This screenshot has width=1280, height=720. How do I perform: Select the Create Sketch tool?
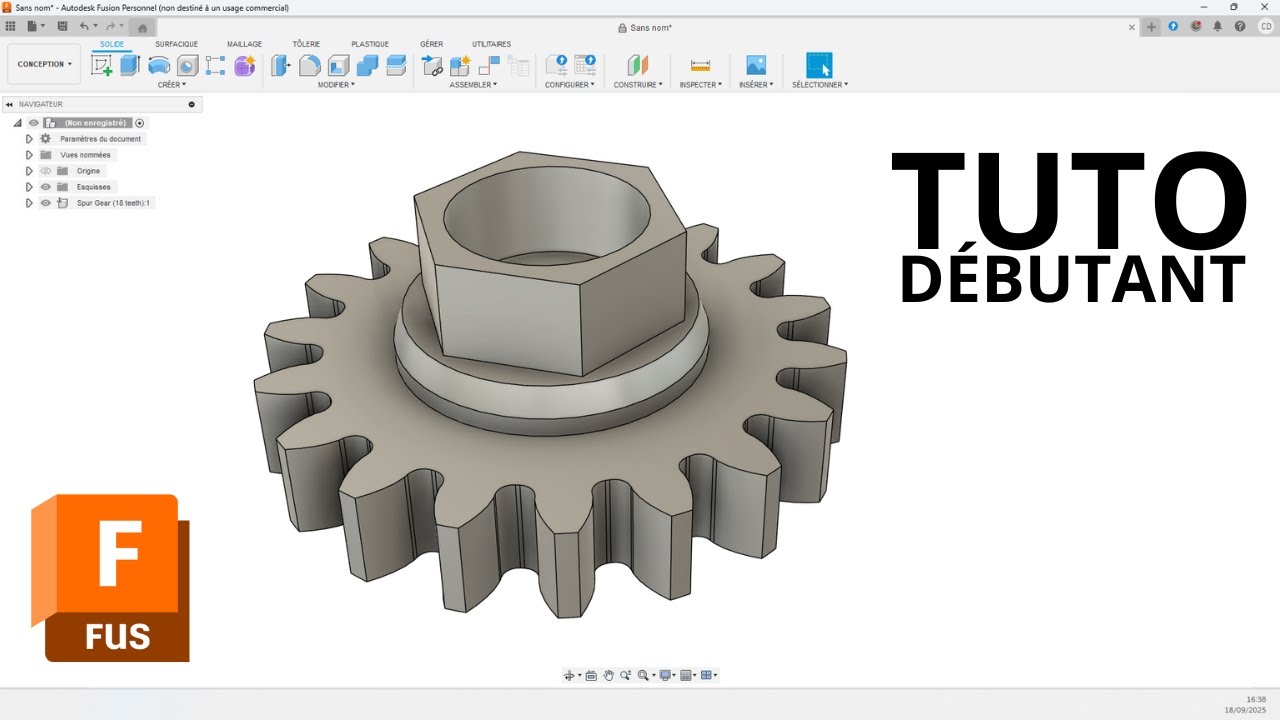[102, 66]
